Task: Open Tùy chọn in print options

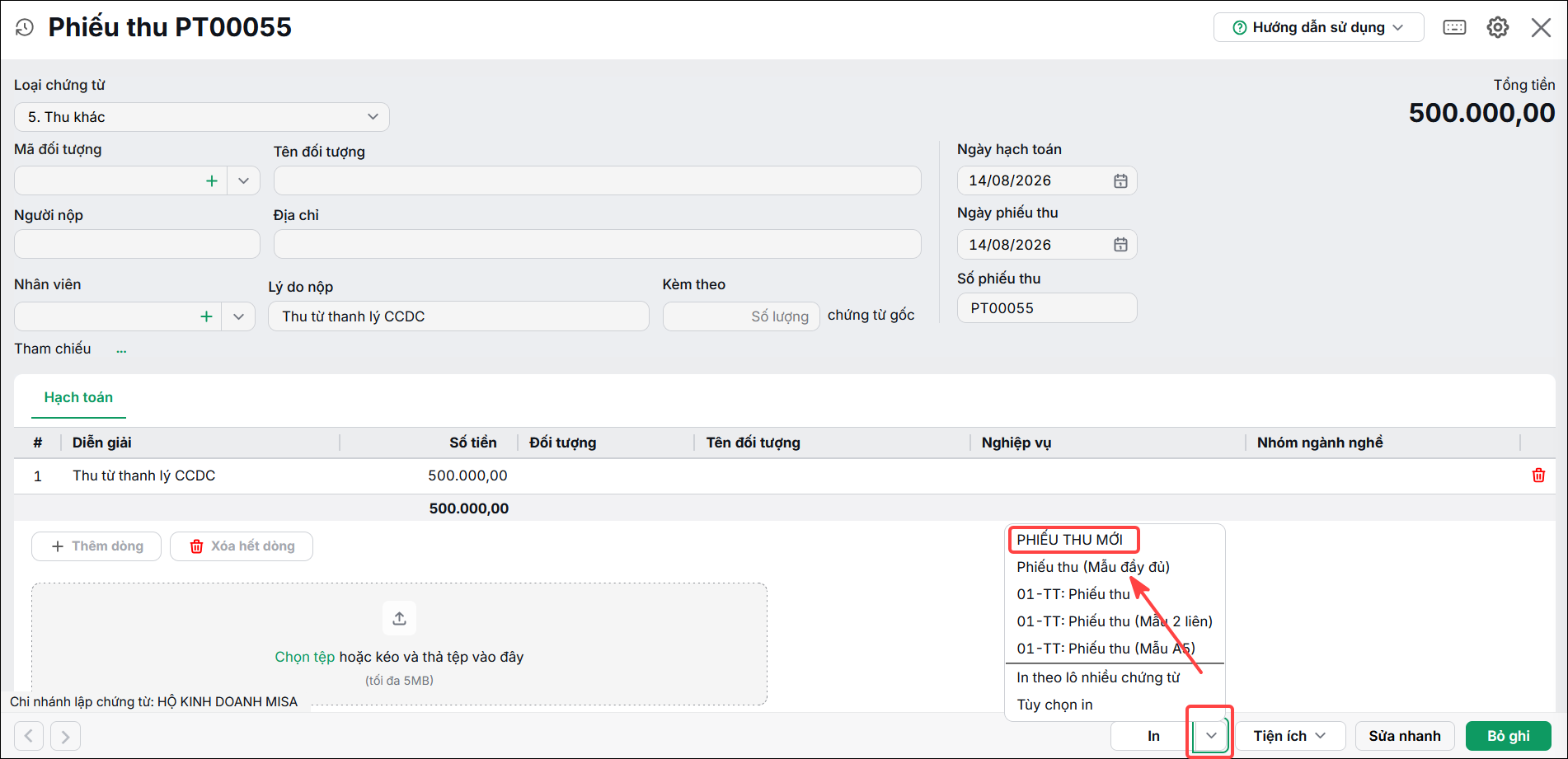Action: [x=1054, y=705]
